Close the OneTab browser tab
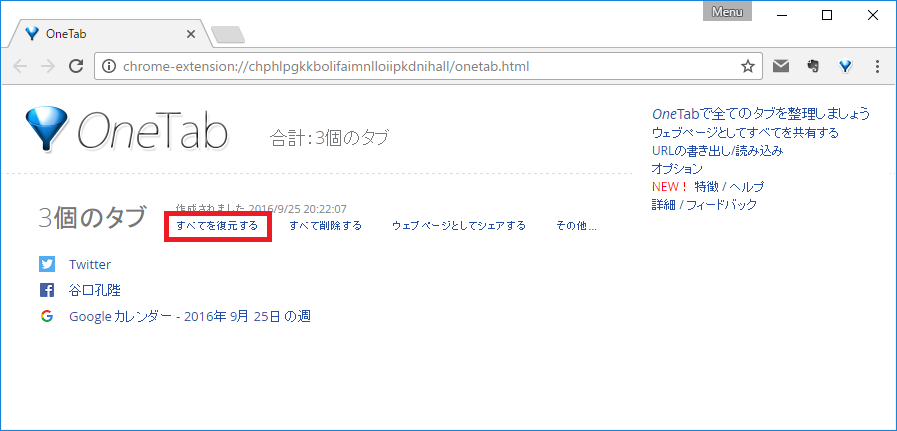 [191, 33]
